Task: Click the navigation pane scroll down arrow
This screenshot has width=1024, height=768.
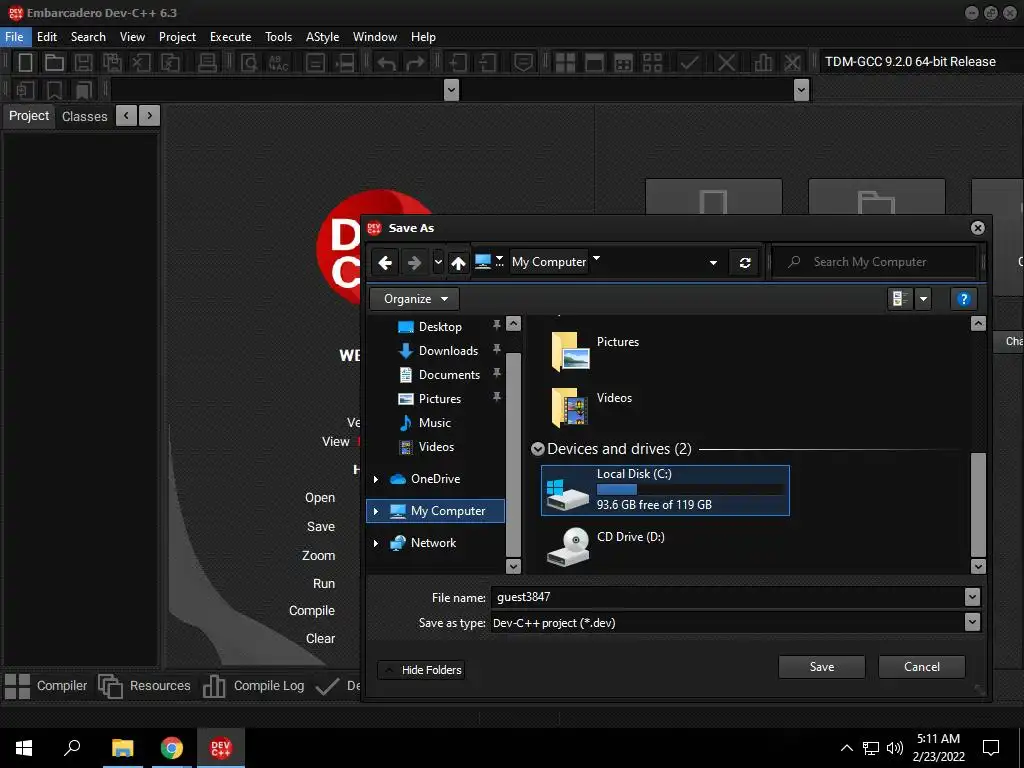Action: pos(513,566)
